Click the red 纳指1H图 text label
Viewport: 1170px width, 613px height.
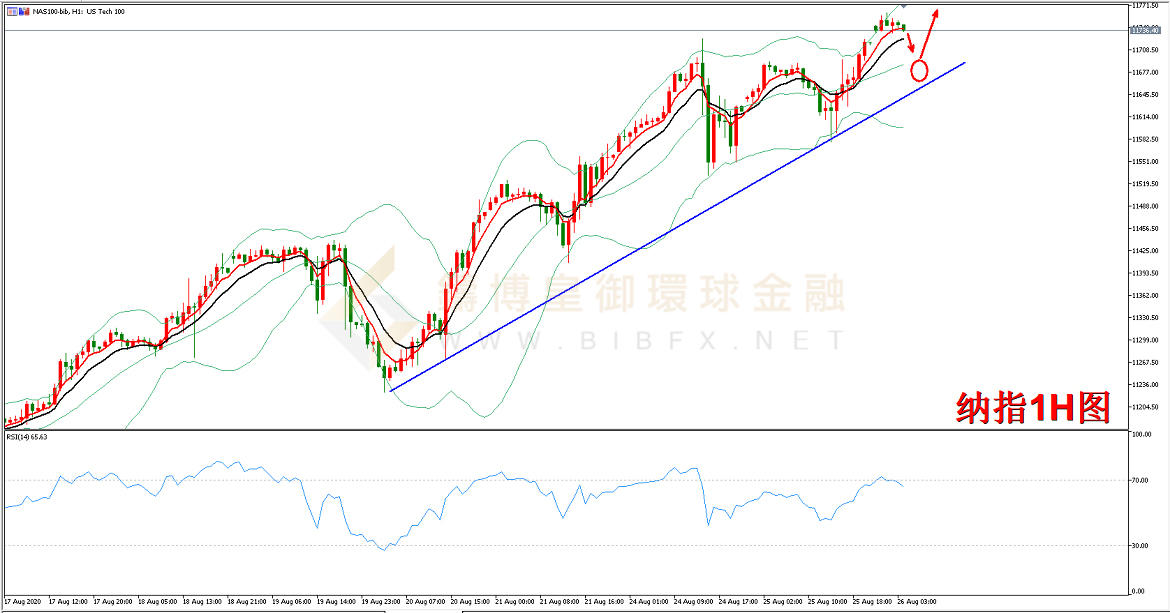1033,409
